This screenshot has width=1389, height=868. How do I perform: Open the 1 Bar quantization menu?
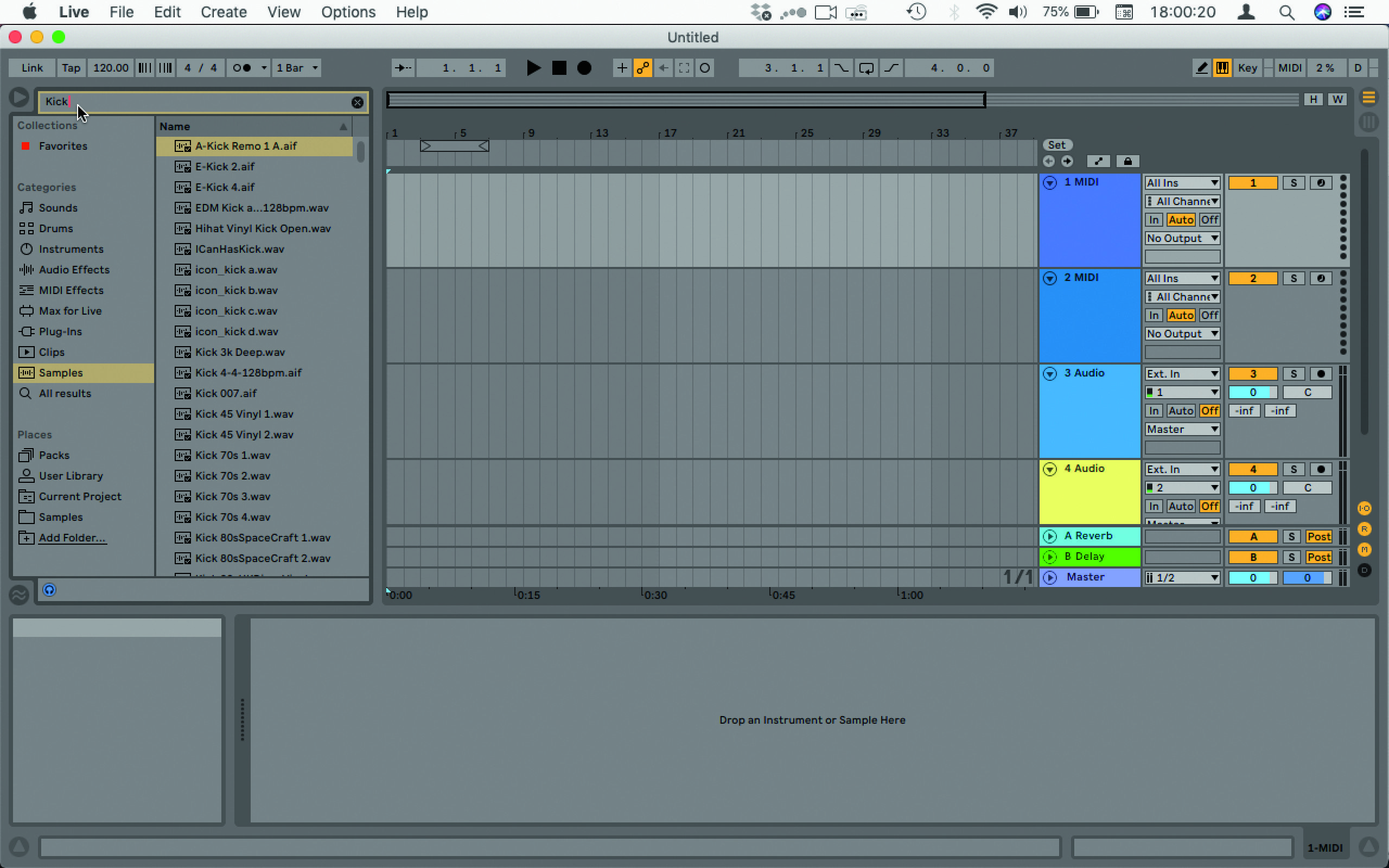pos(296,68)
